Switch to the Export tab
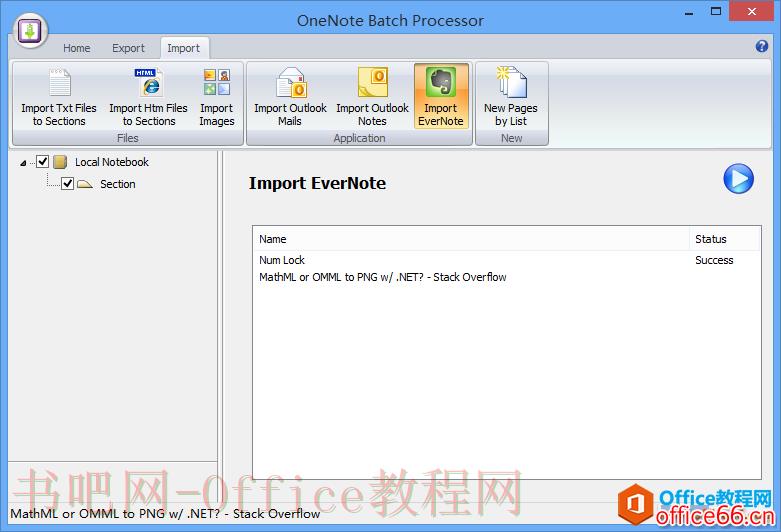Screen dimensions: 781x532 (128, 48)
